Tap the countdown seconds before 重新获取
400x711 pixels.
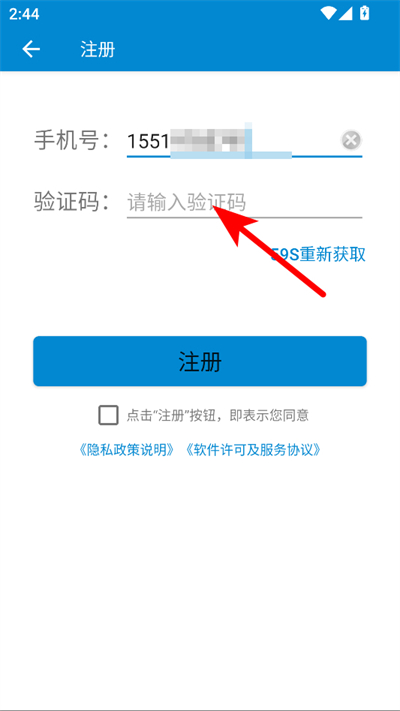(286, 255)
